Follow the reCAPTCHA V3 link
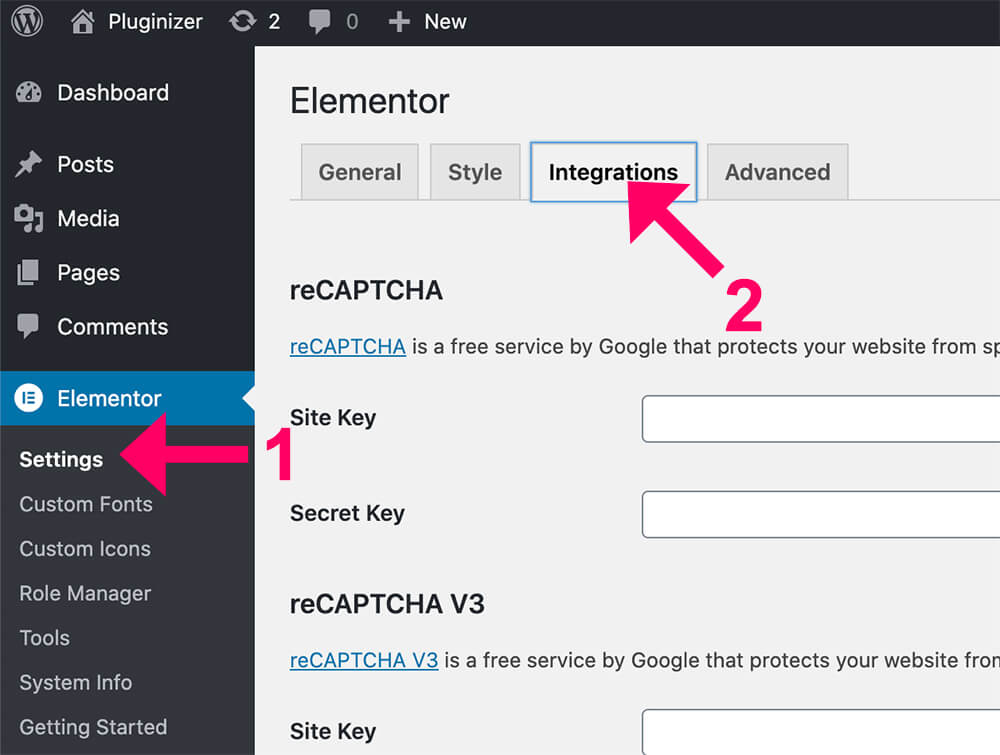Image resolution: width=1000 pixels, height=755 pixels. pos(364,660)
